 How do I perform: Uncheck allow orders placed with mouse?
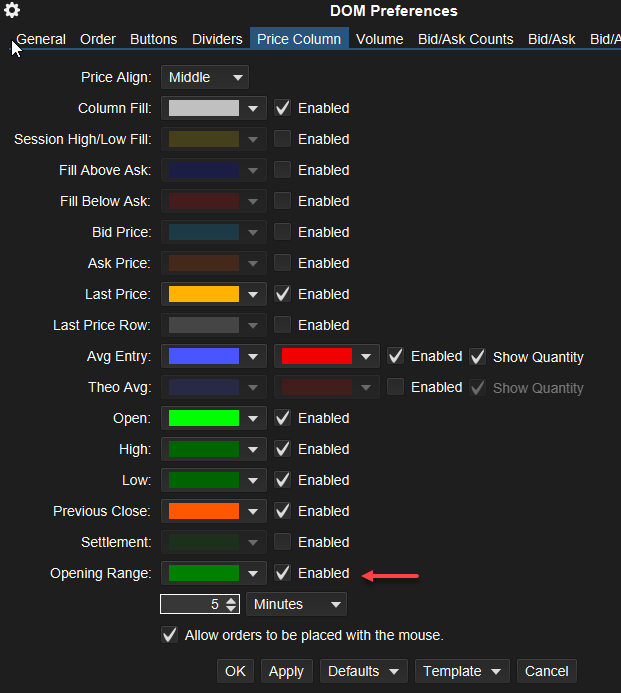[170, 635]
